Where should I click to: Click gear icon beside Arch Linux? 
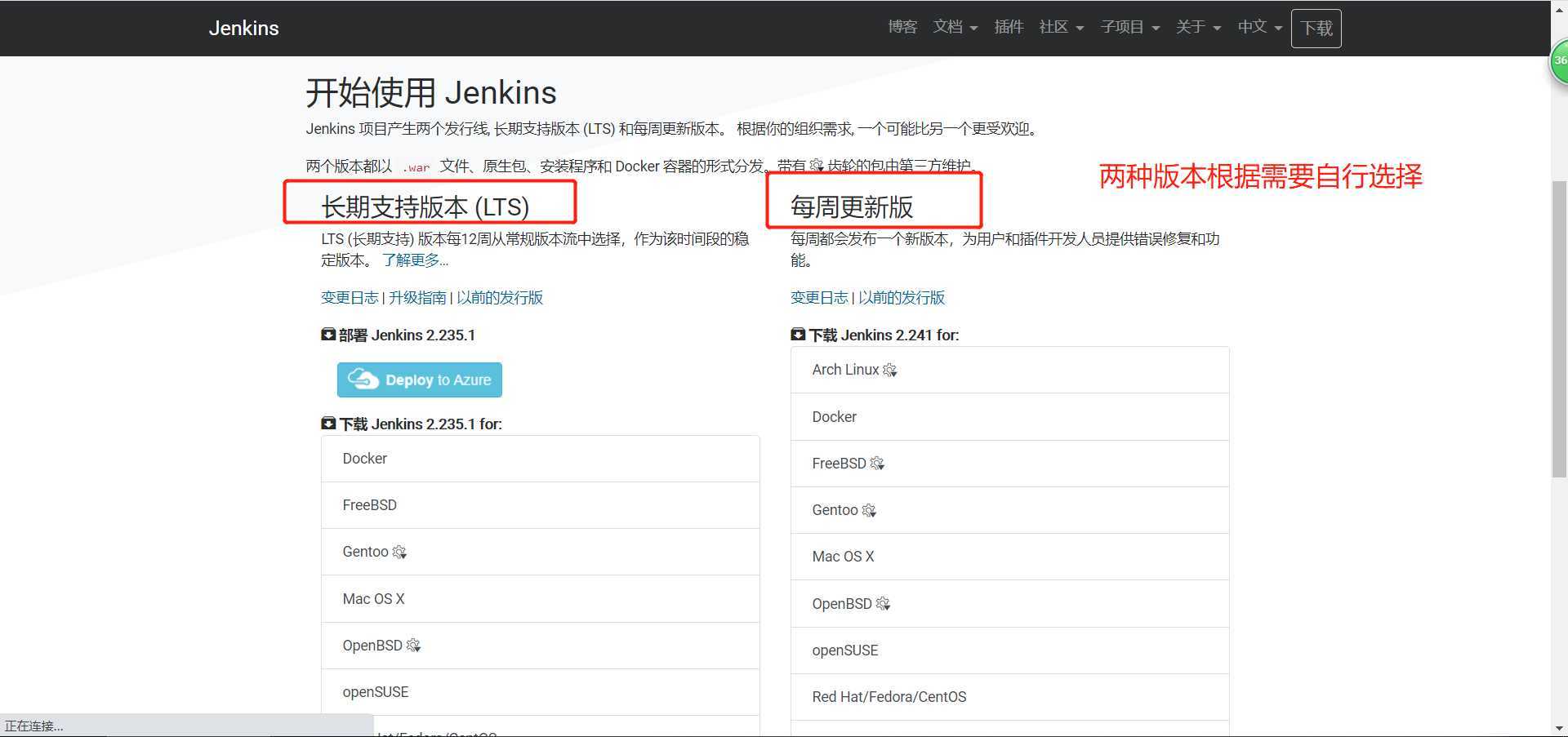[890, 371]
